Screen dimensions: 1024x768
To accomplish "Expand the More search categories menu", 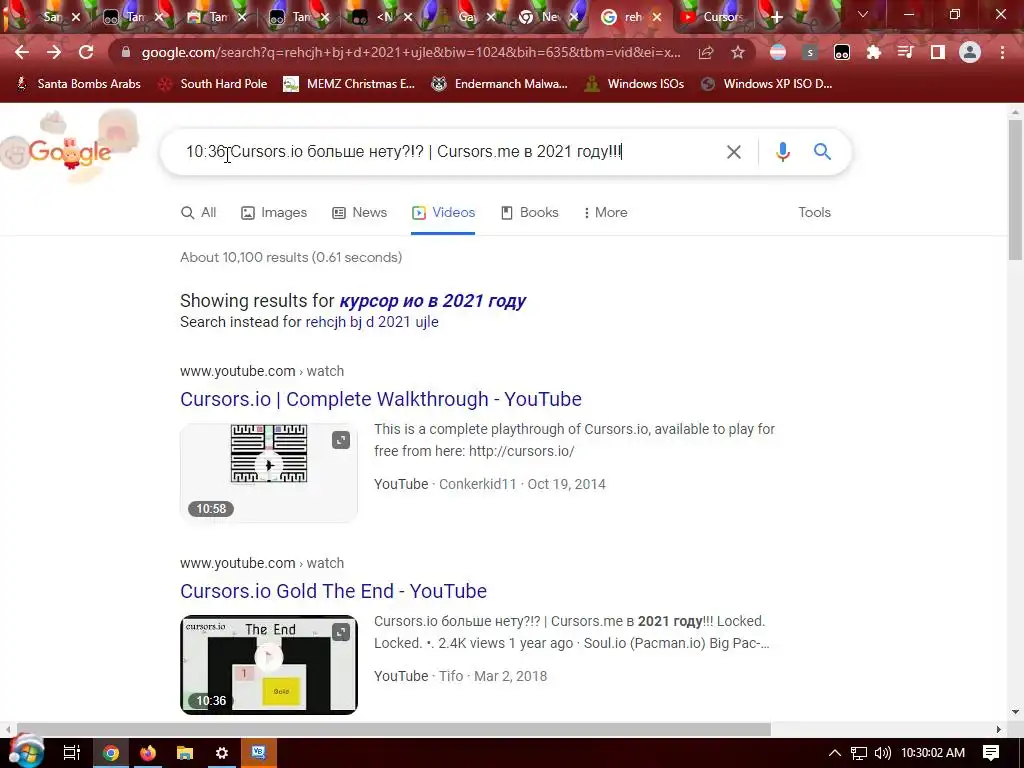I will pos(605,213).
